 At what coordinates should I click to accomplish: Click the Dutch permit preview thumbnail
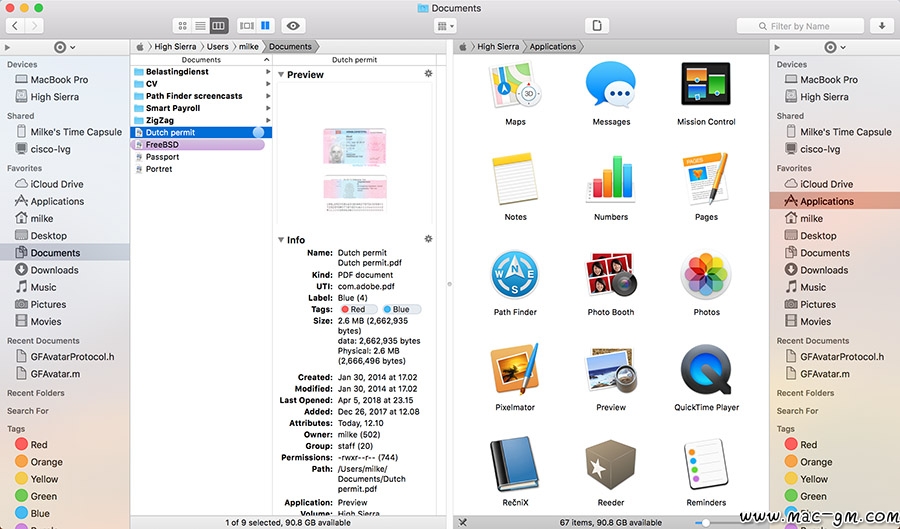point(355,170)
